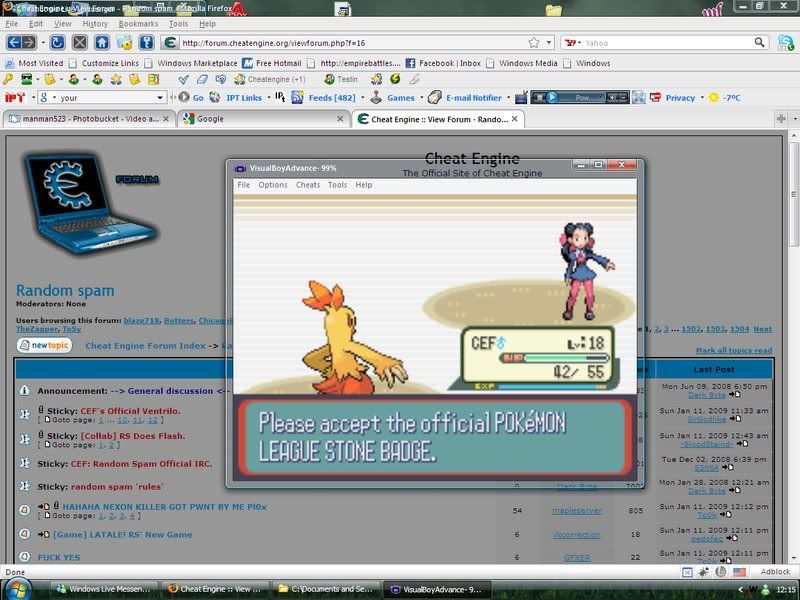Open the Options menu in VisualBoyAdvance
Viewport: 800px width, 600px height.
pos(272,185)
